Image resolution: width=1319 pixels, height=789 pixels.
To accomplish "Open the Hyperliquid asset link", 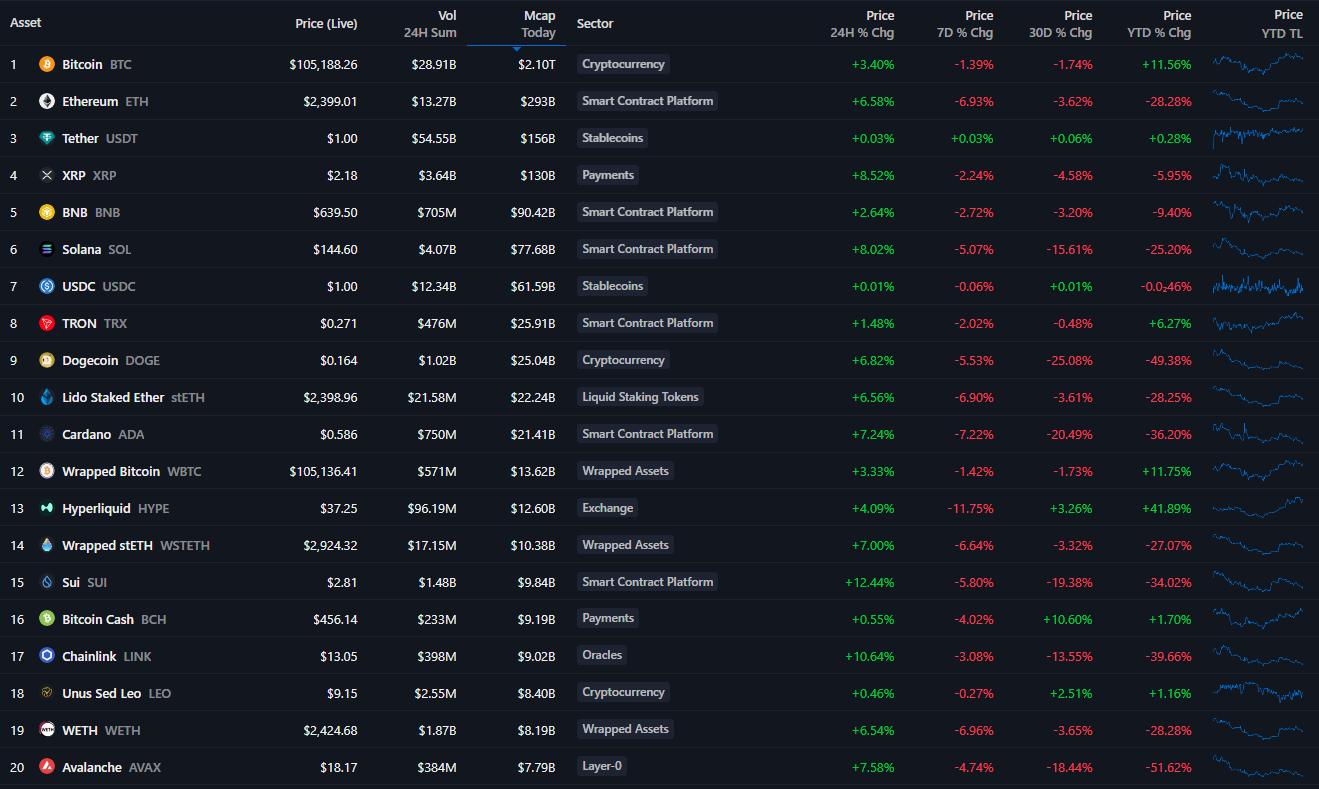I will [x=96, y=508].
